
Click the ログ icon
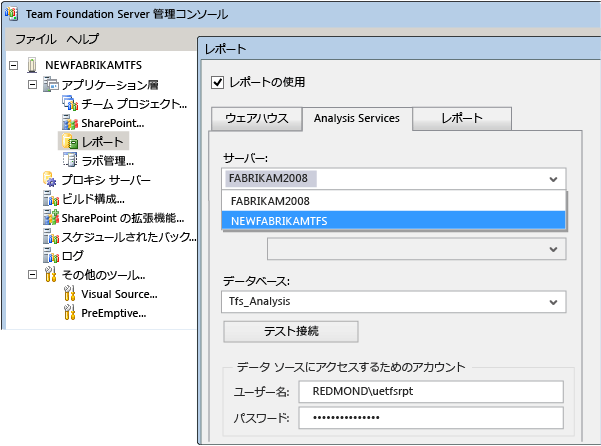click(51, 256)
